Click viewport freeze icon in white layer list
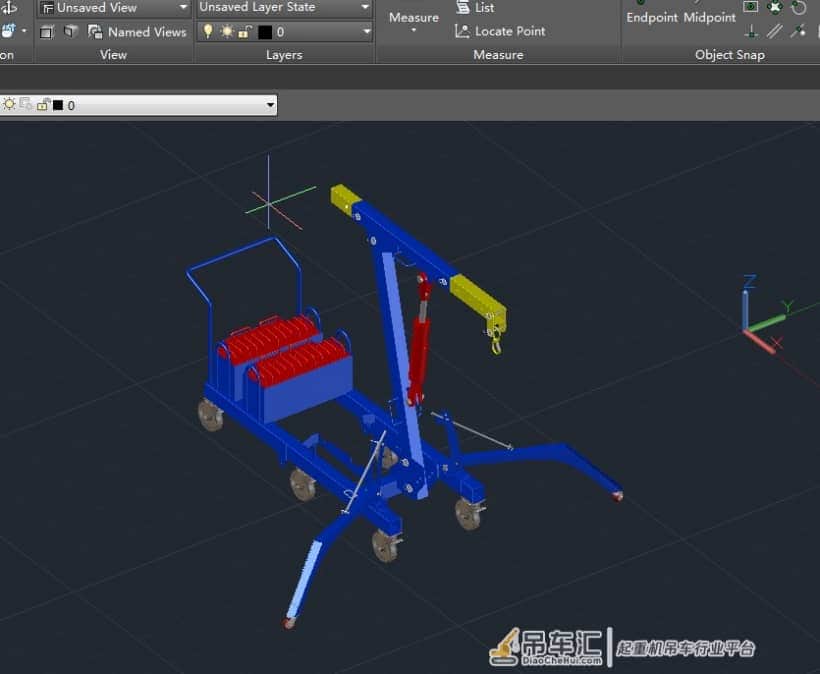This screenshot has height=674, width=820. click(26, 104)
